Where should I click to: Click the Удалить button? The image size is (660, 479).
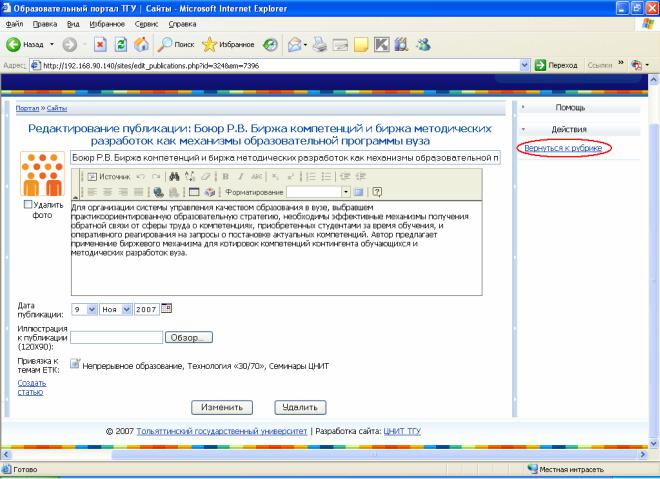[x=300, y=407]
